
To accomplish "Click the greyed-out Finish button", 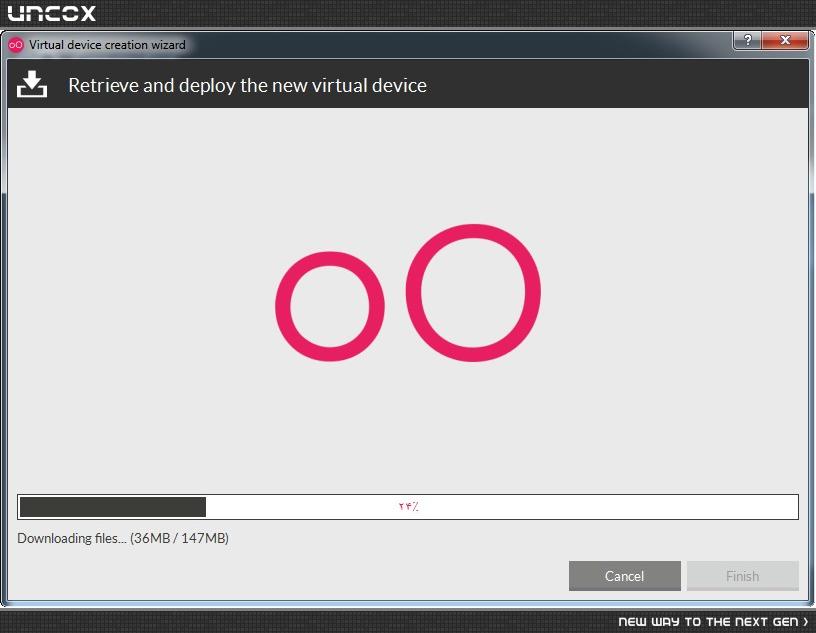I will 743,576.
